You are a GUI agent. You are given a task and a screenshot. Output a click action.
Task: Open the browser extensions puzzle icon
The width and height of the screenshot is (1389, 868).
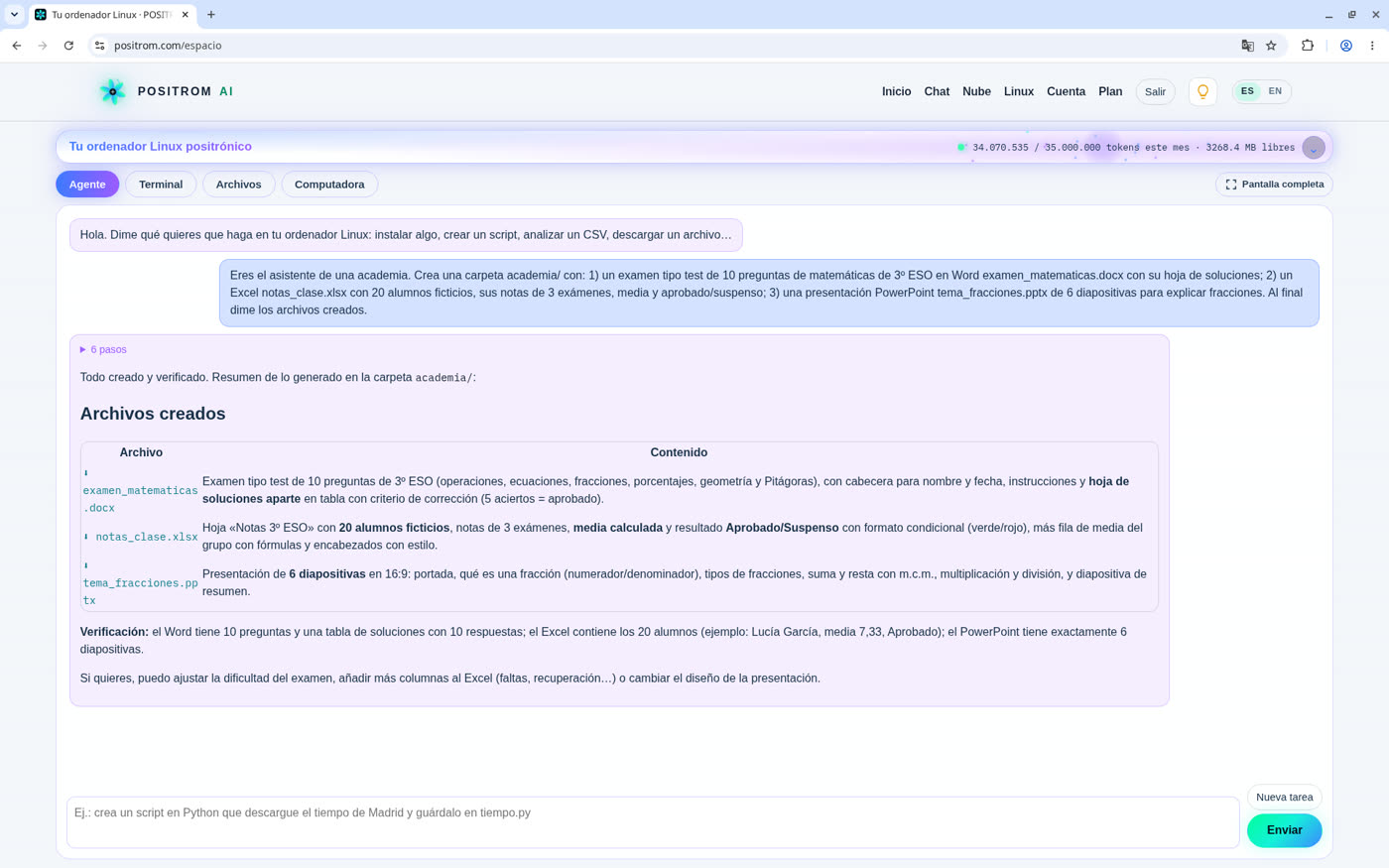1308,46
